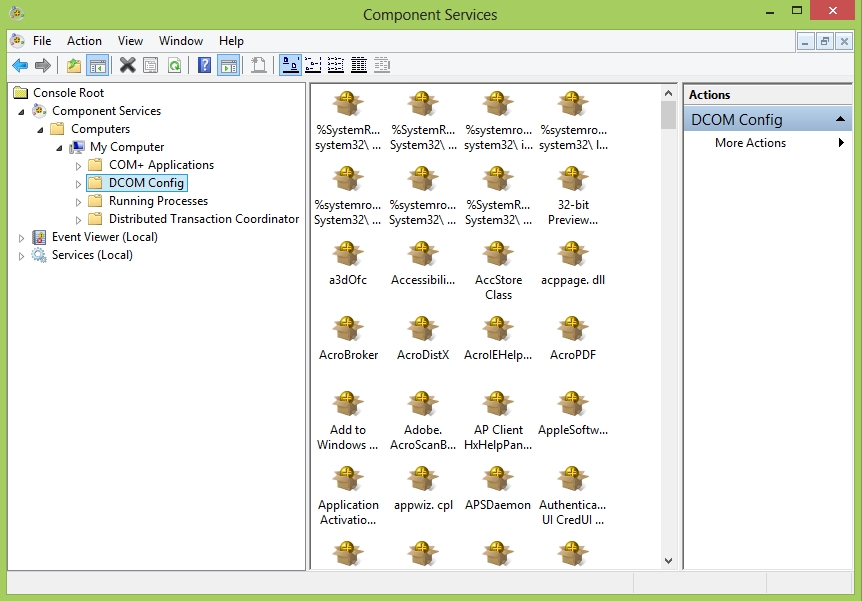Select Running Processes in the tree
The height and width of the screenshot is (601, 862).
coord(158,201)
